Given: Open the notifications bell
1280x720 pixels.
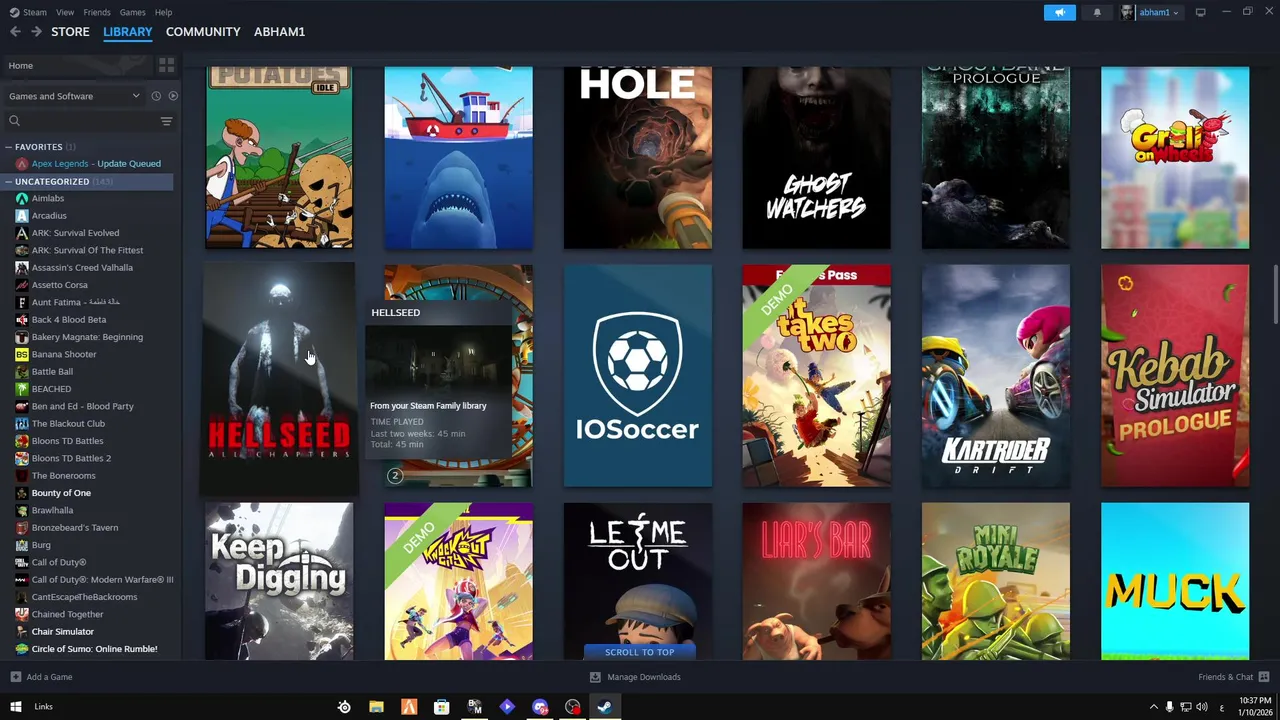Looking at the screenshot, I should point(1097,12).
